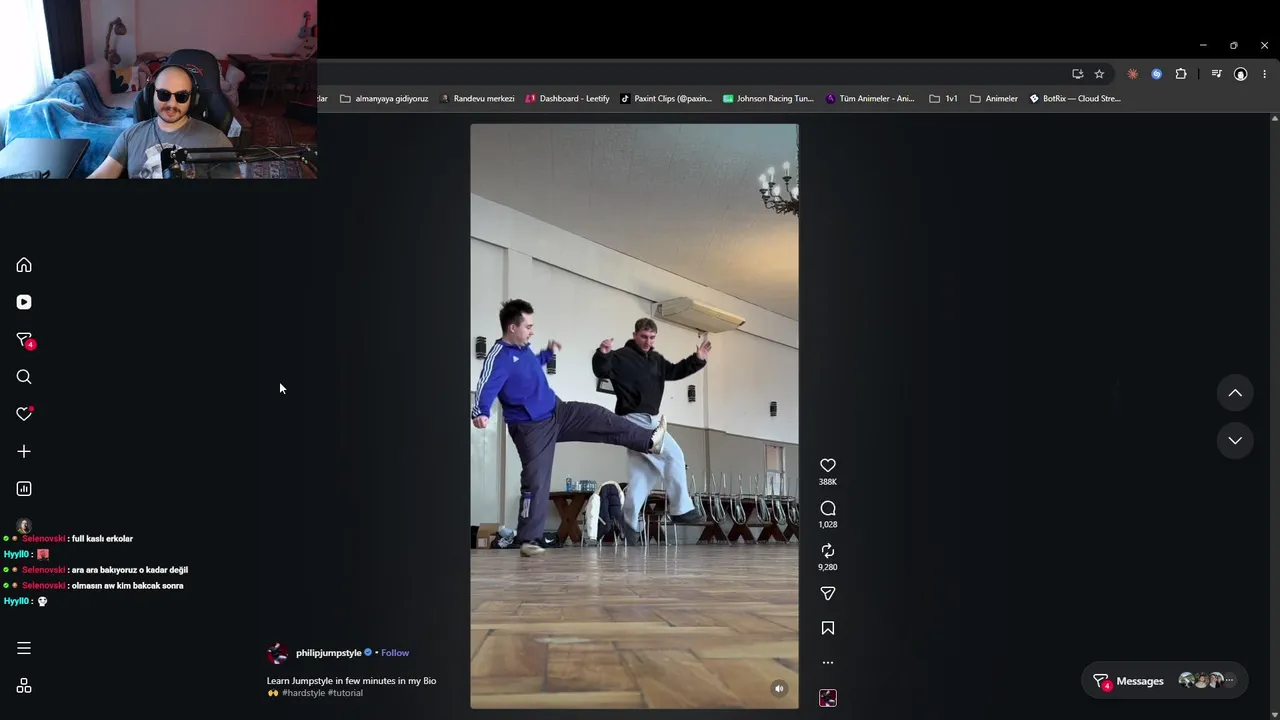The image size is (1280, 720).
Task: Click the reel video to pause
Action: [634, 416]
